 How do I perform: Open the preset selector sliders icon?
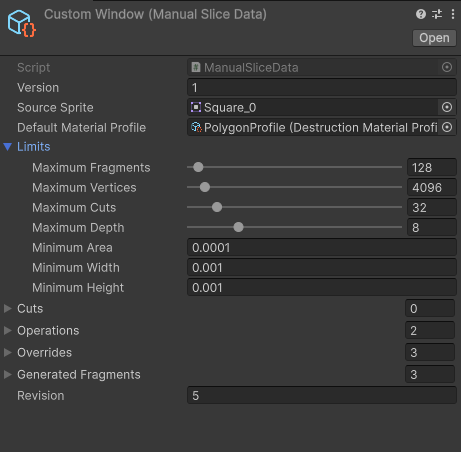point(437,14)
